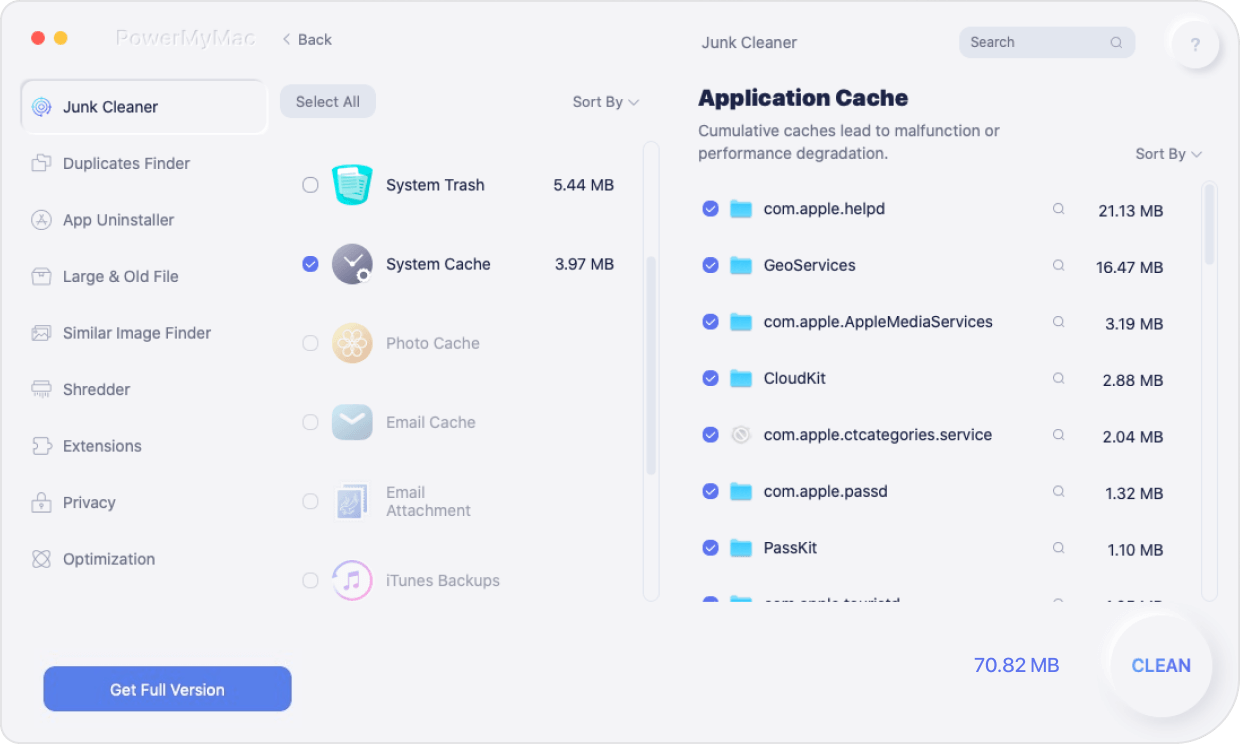Click the App Uninstaller sidebar icon
The height and width of the screenshot is (744, 1240).
[41, 220]
